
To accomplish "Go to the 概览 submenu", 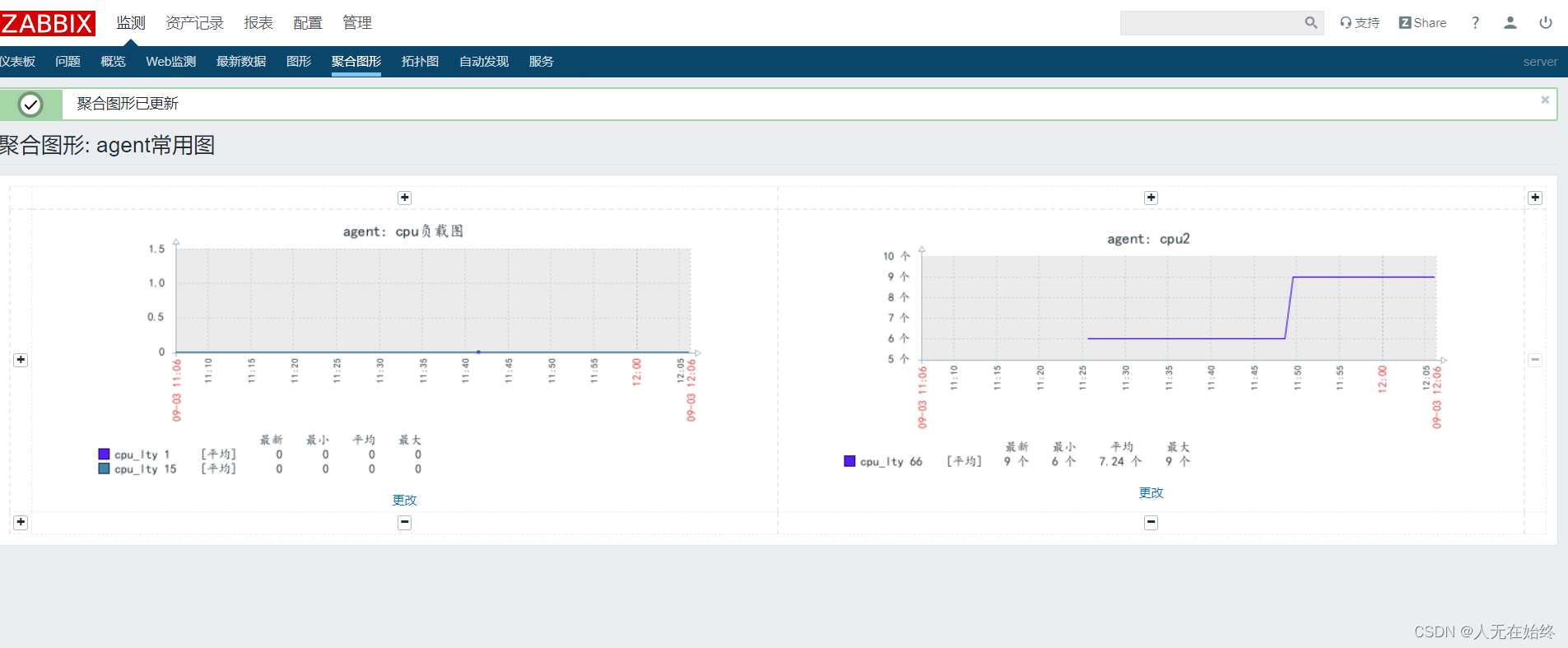I will click(113, 62).
